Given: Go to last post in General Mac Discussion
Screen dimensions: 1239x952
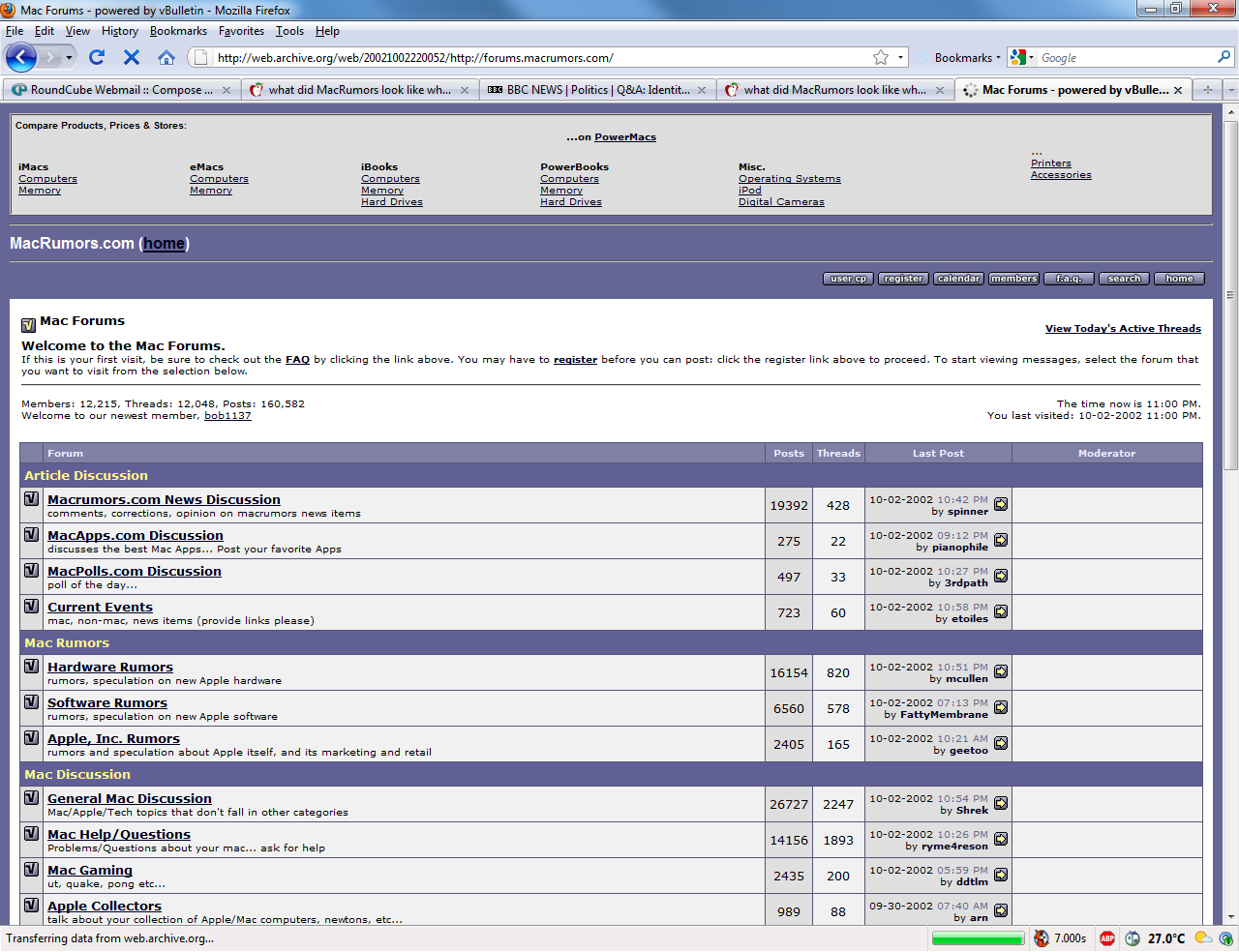Looking at the screenshot, I should (x=1001, y=803).
